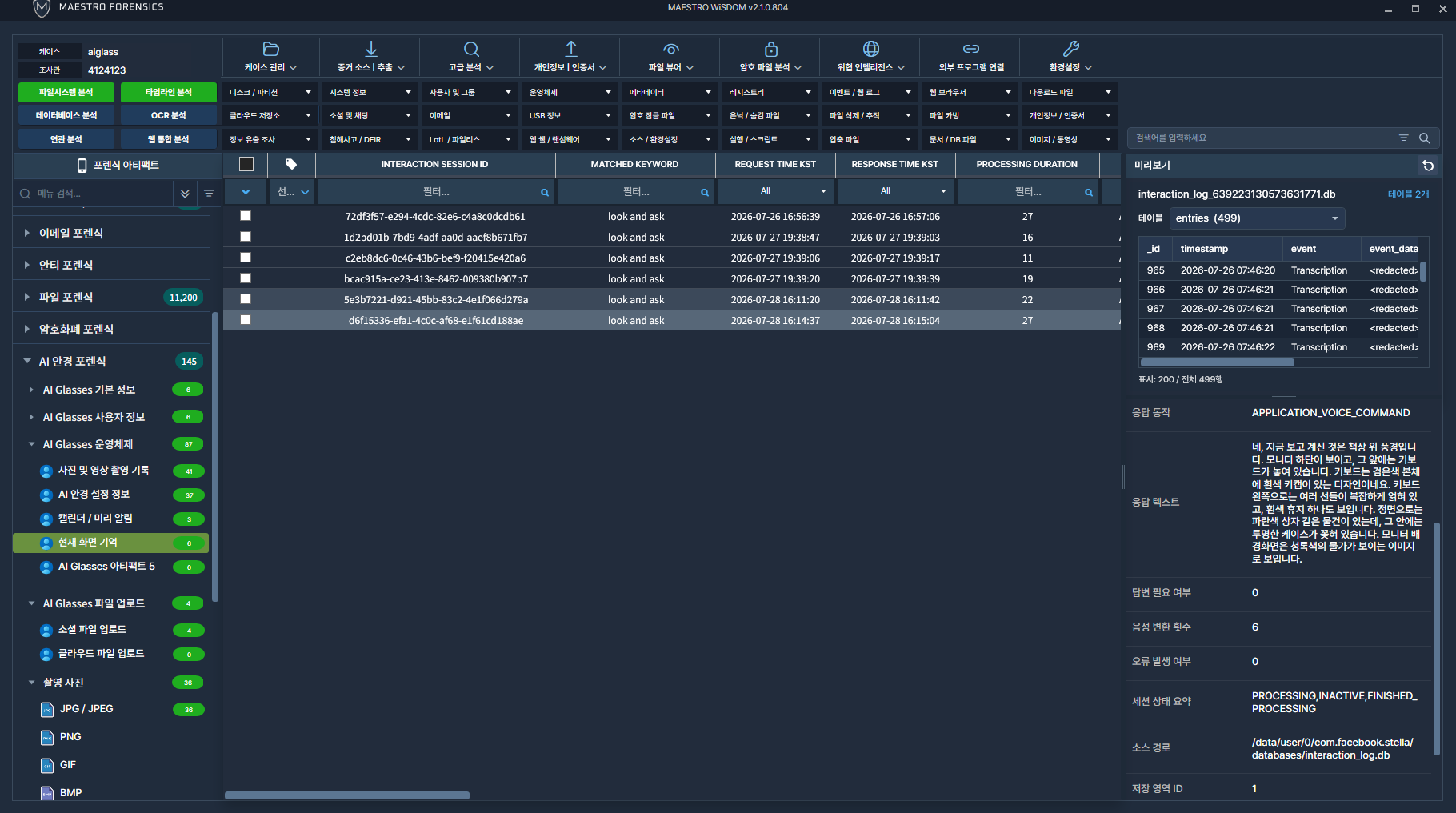Open the 암호 파일 분석 lock icon
Image resolution: width=1456 pixels, height=813 pixels.
pyautogui.click(x=771, y=49)
